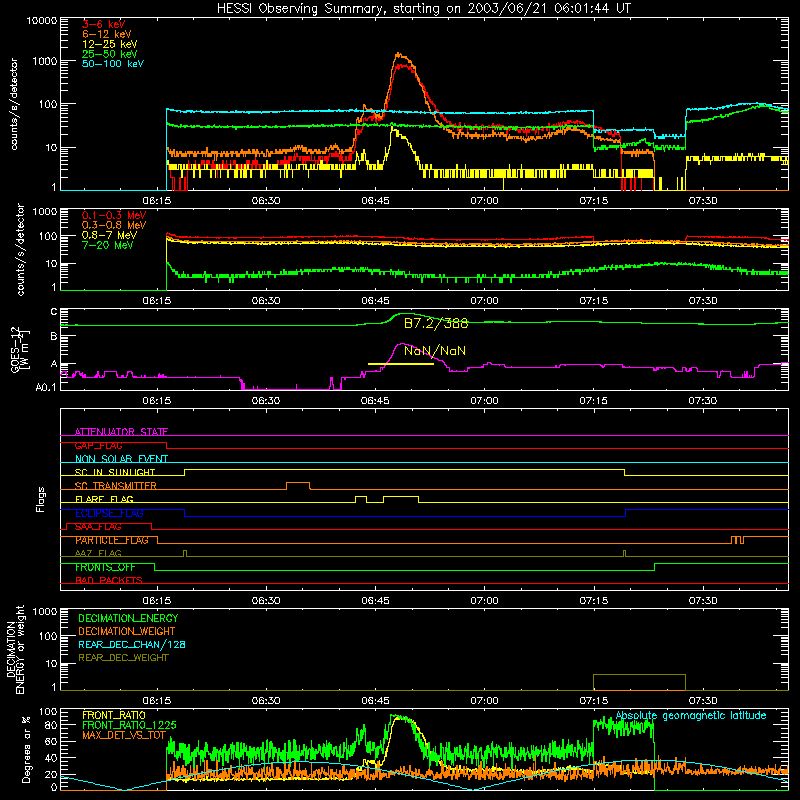
Task: Click the PARTICLE_FLAG pulse near 07:34
Action: [737, 539]
